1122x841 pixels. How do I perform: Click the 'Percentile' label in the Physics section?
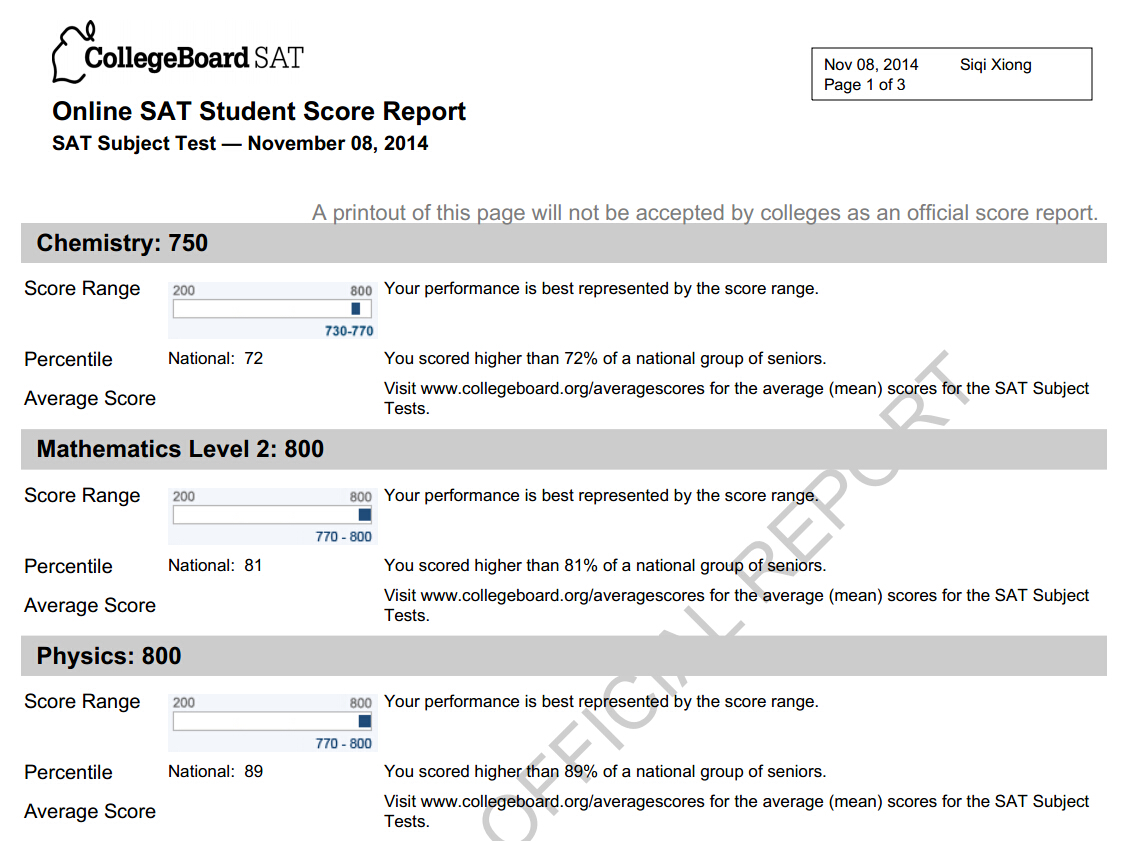(69, 772)
